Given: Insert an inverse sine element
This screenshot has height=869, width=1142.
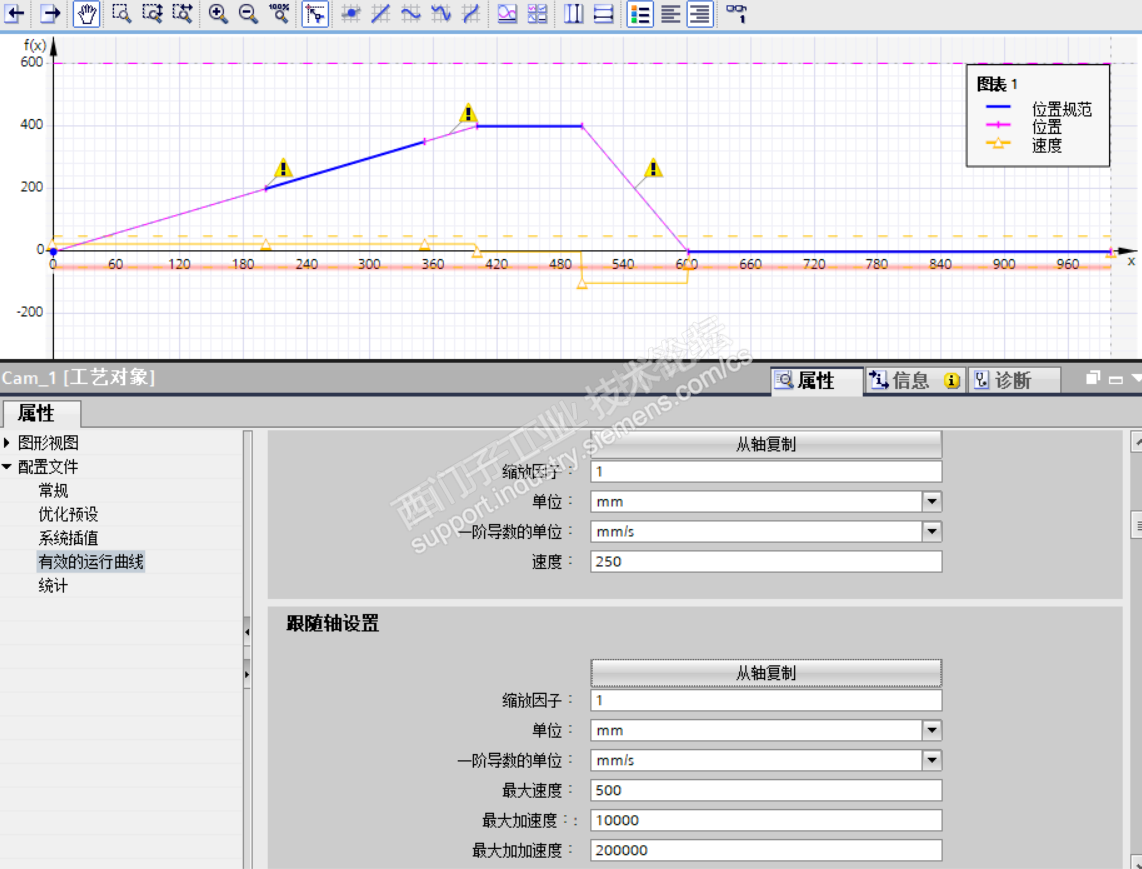Looking at the screenshot, I should pyautogui.click(x=471, y=13).
